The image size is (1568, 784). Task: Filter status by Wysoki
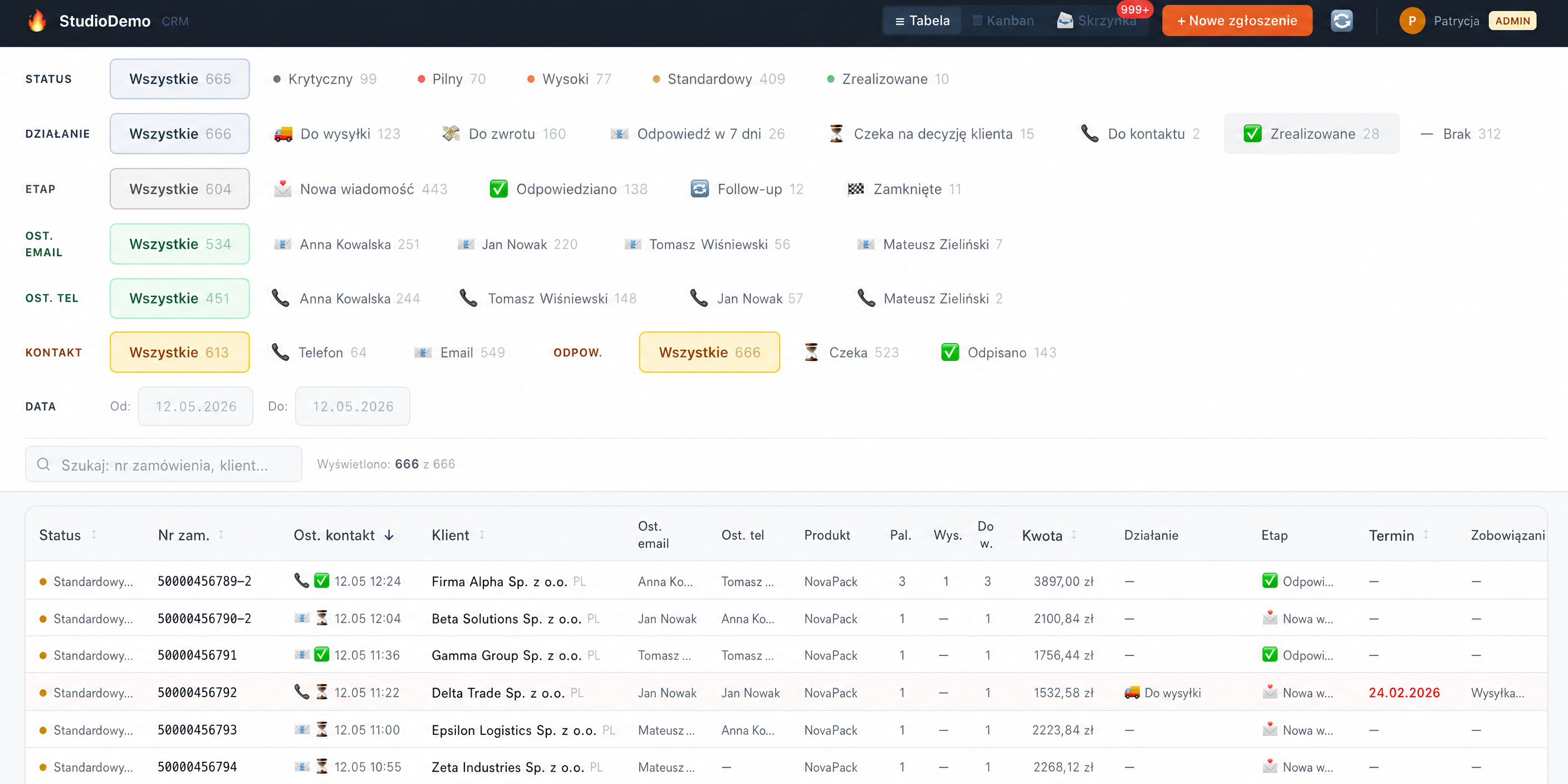coord(569,79)
